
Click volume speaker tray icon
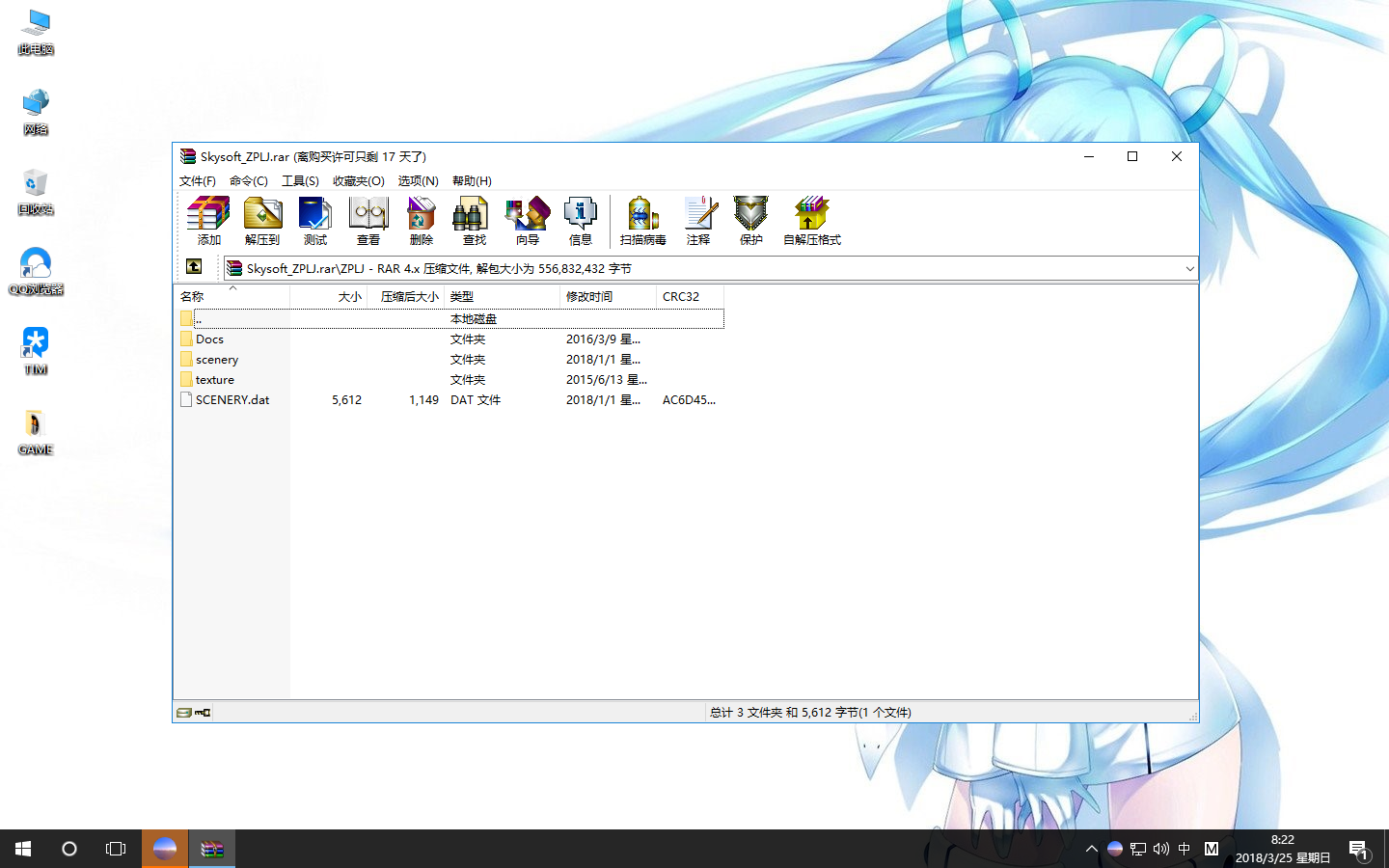(x=1161, y=849)
